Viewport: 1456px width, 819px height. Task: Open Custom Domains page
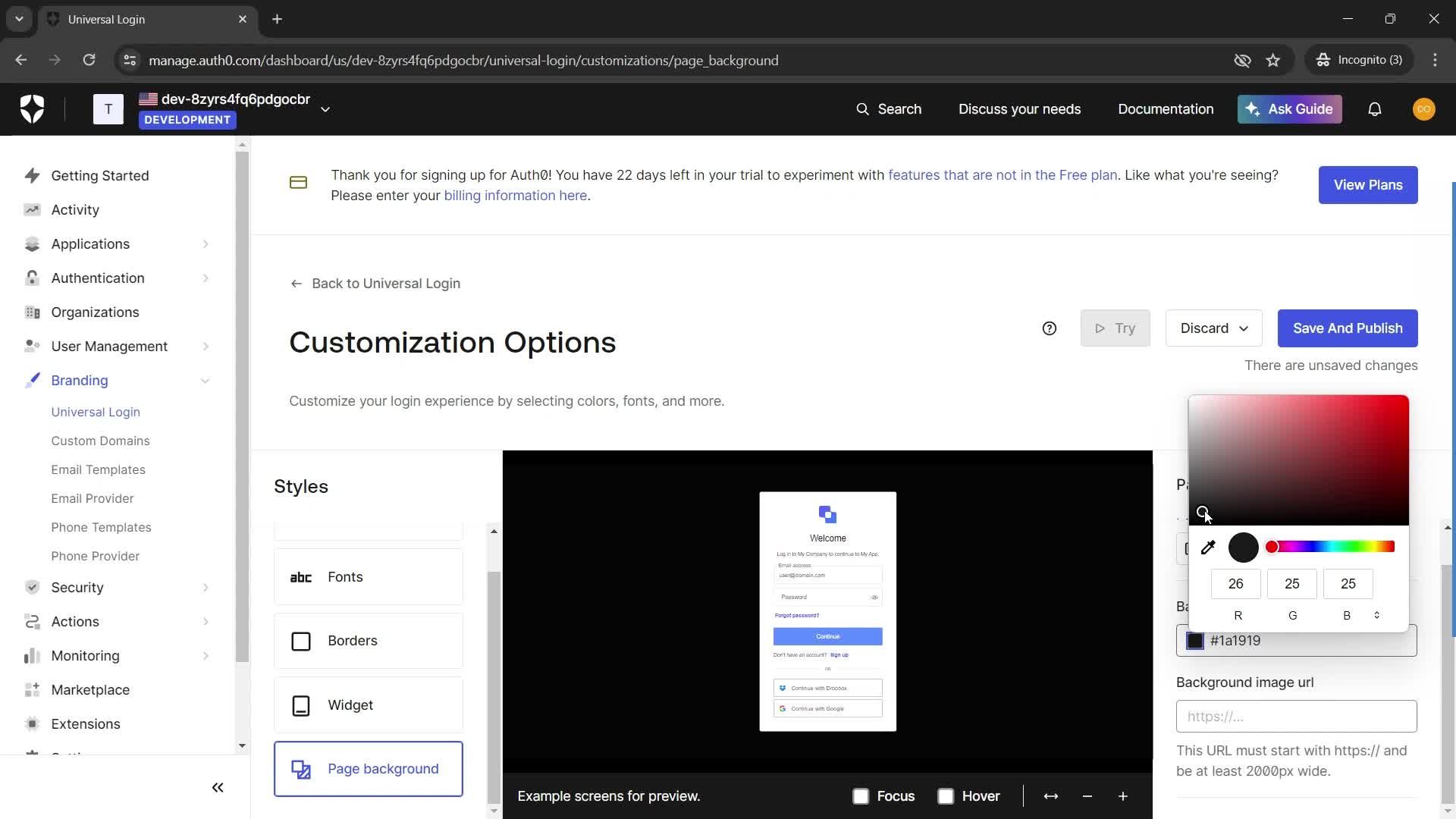coord(100,441)
